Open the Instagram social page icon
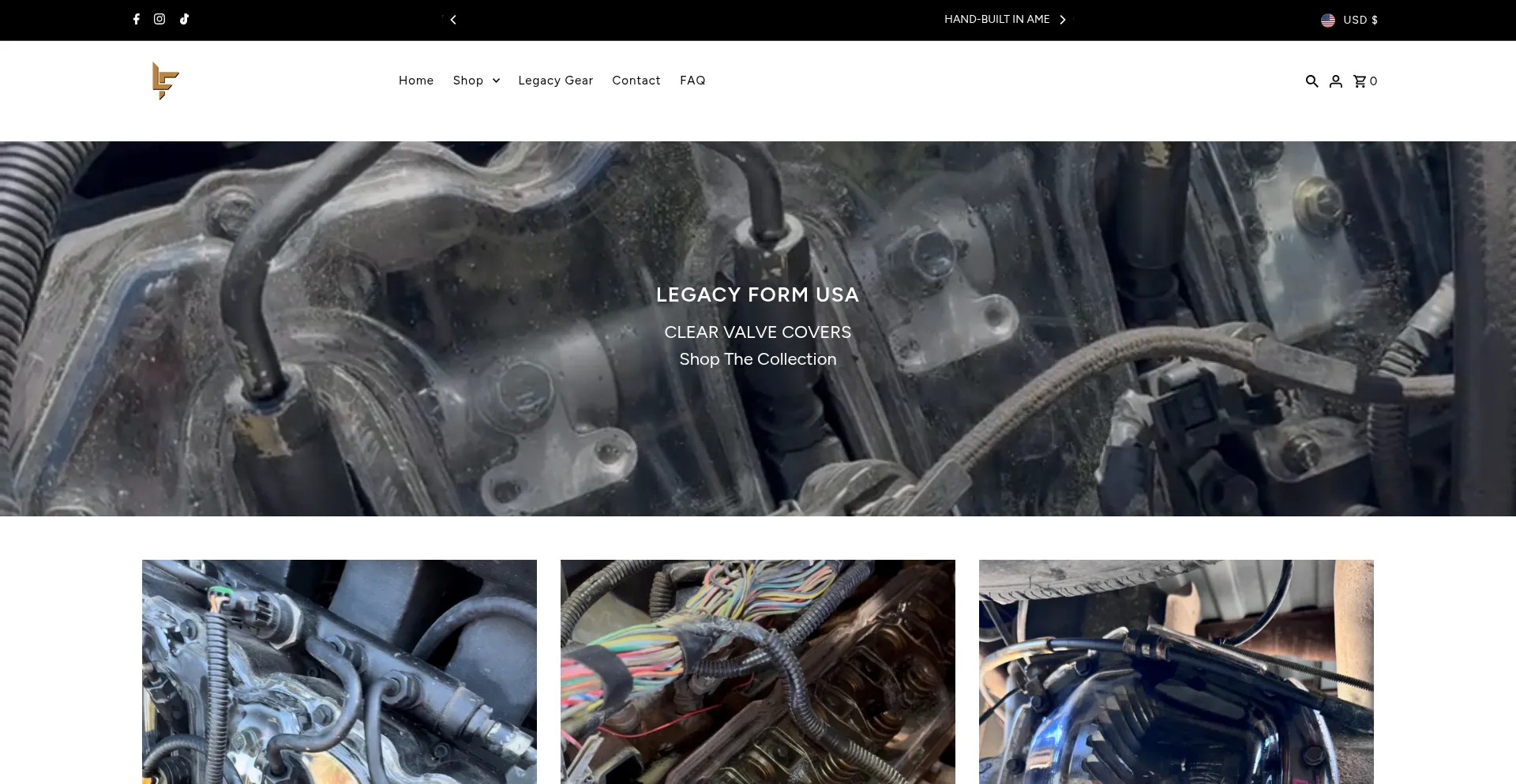Image resolution: width=1516 pixels, height=784 pixels. tap(159, 19)
